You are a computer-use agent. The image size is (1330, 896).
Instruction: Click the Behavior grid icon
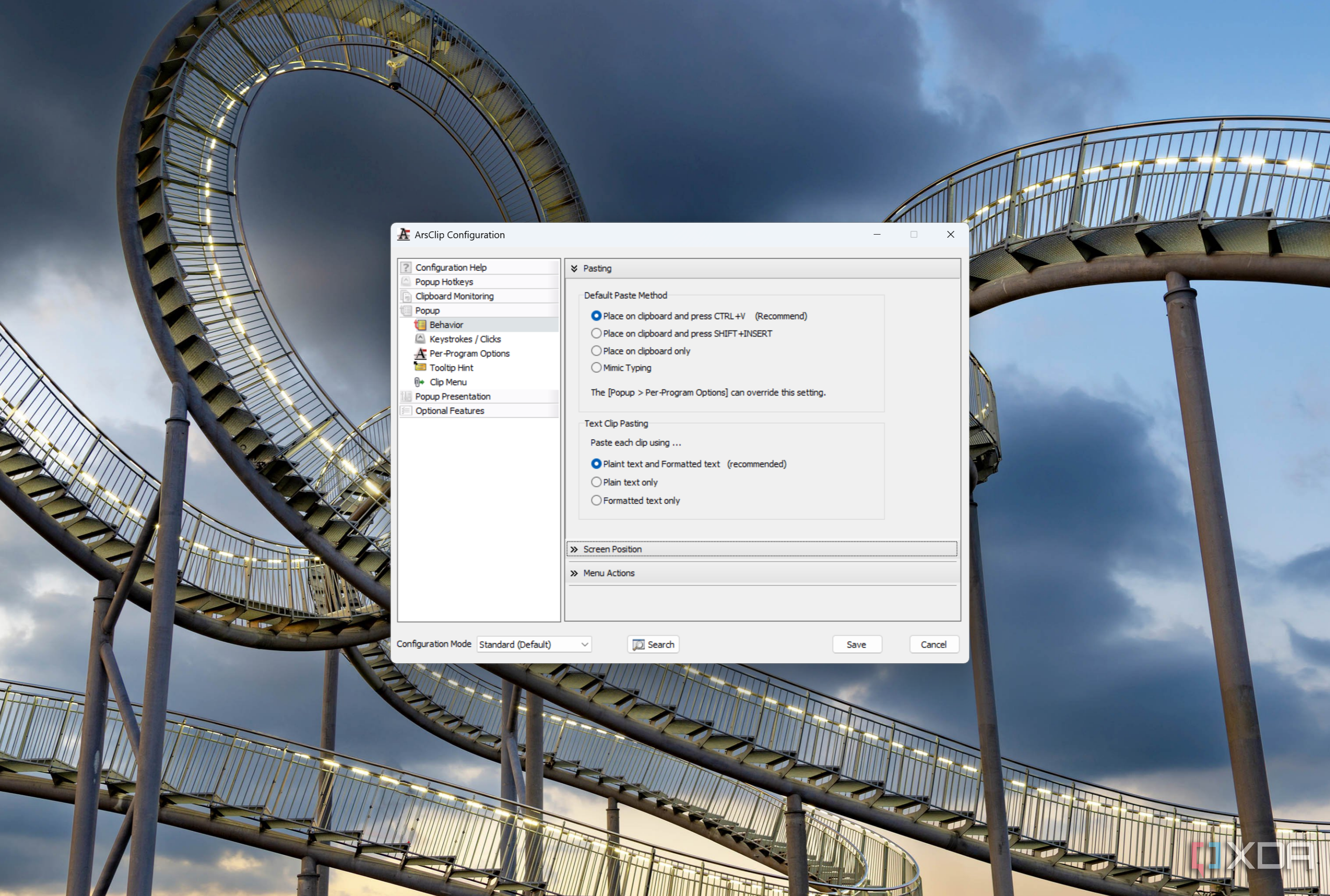[x=420, y=325]
